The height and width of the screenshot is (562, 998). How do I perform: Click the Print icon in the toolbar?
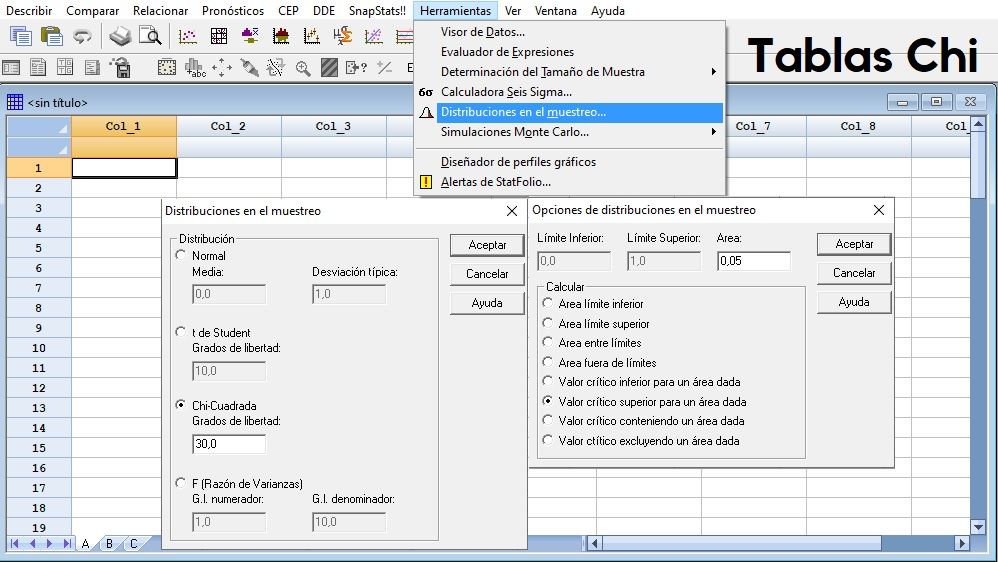[x=120, y=37]
